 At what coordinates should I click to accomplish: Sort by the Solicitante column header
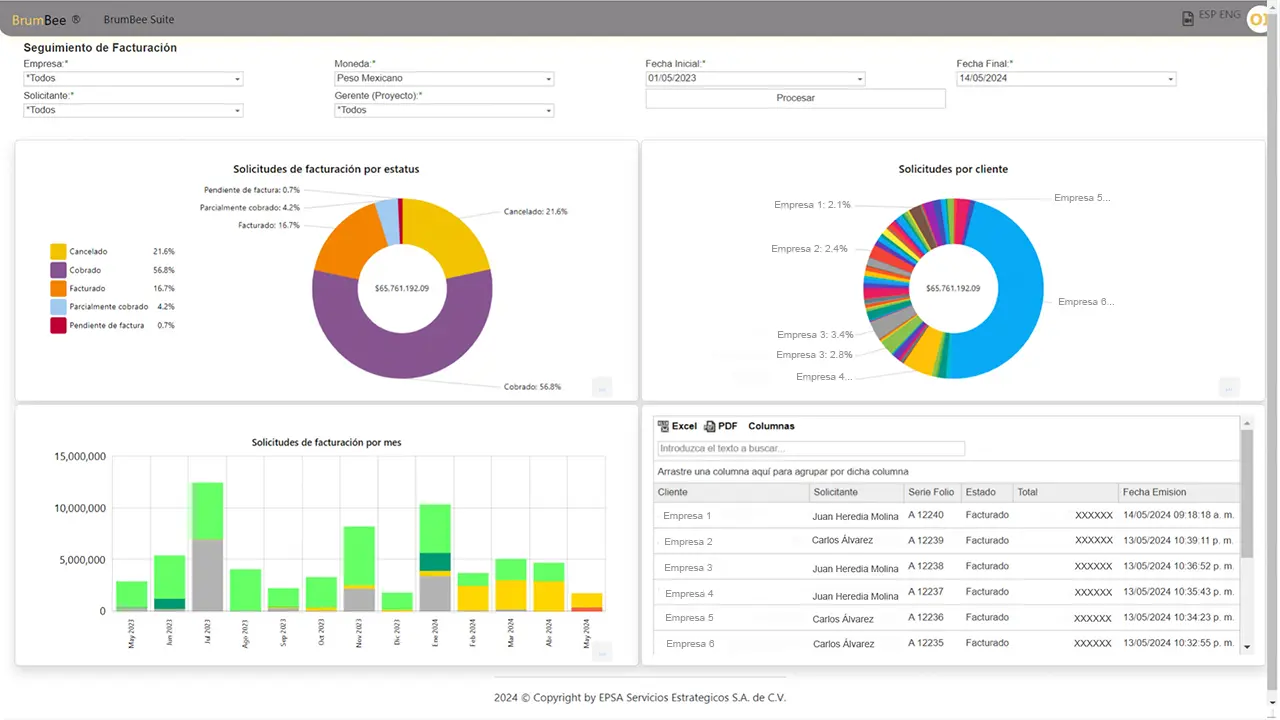(x=856, y=492)
